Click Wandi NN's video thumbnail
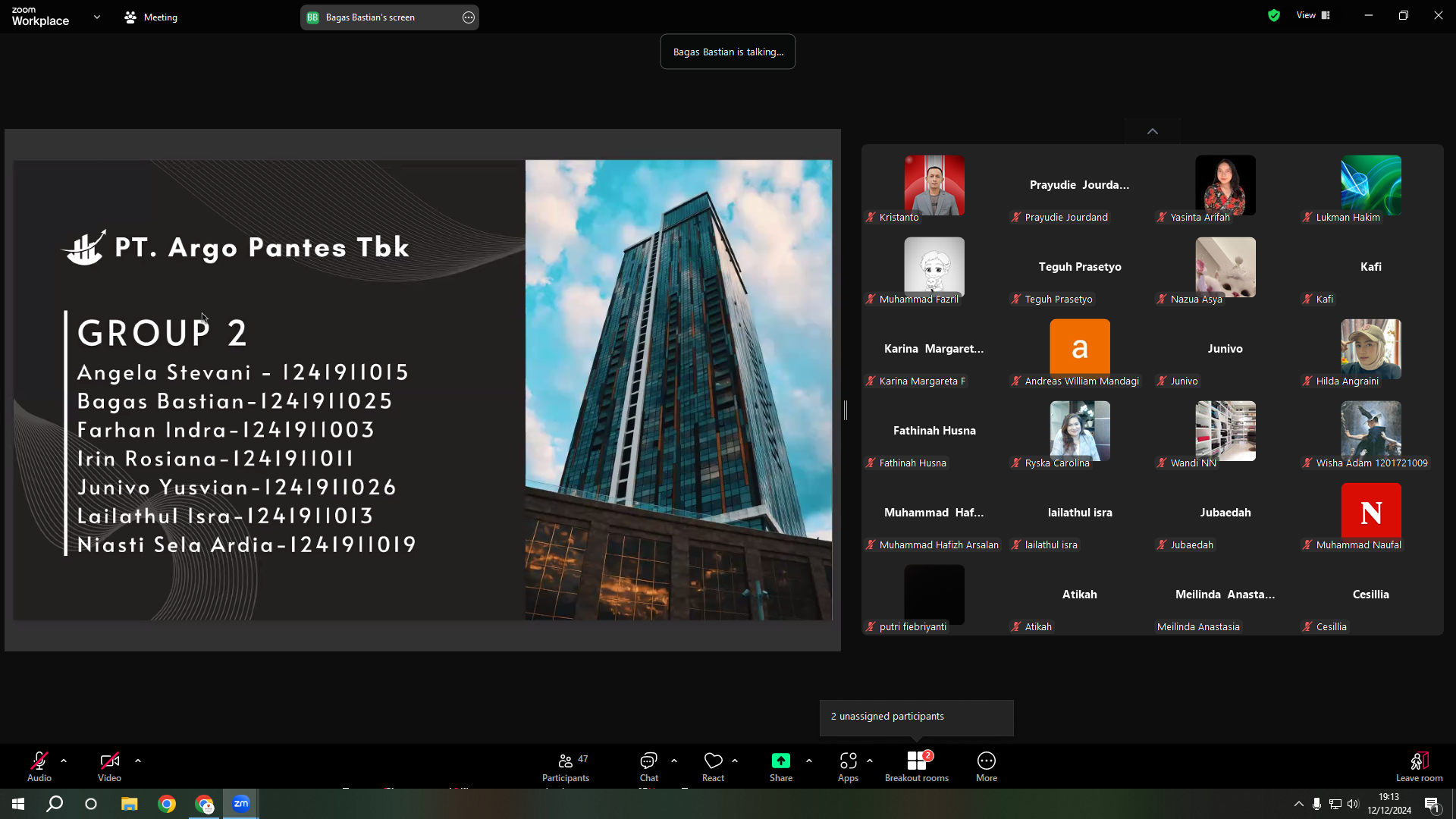 [1225, 431]
